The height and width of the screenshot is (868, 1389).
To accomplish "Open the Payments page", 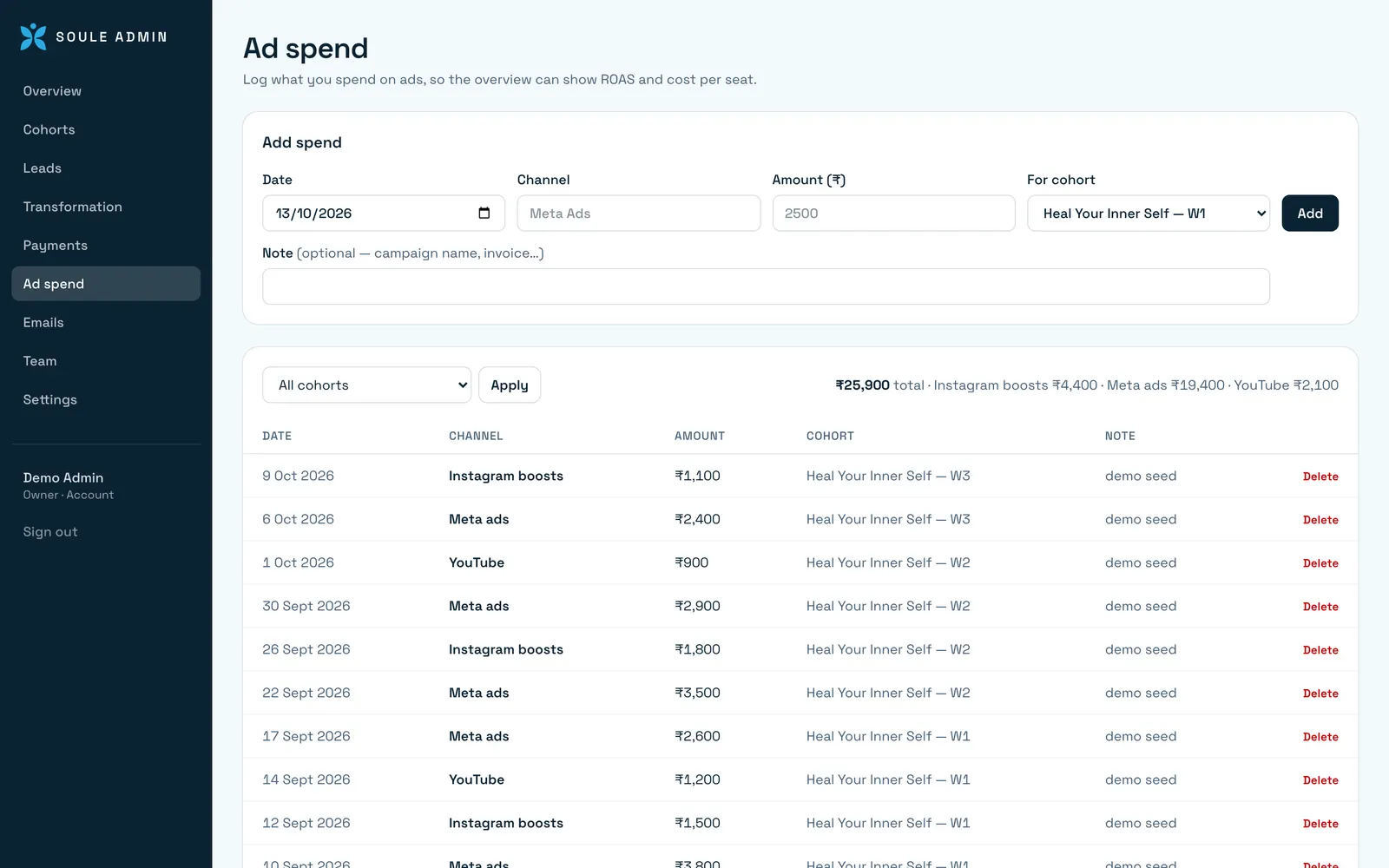I will pos(106,246).
